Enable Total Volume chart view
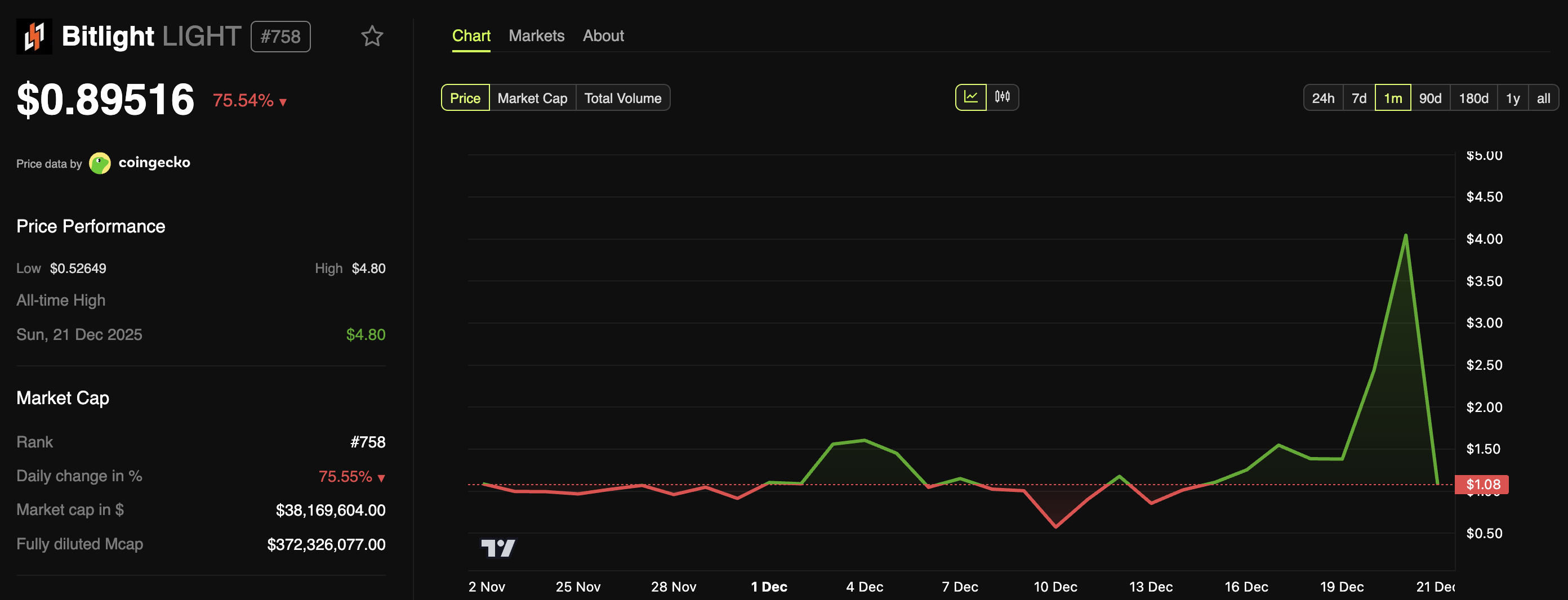This screenshot has width=1568, height=600. pyautogui.click(x=623, y=97)
